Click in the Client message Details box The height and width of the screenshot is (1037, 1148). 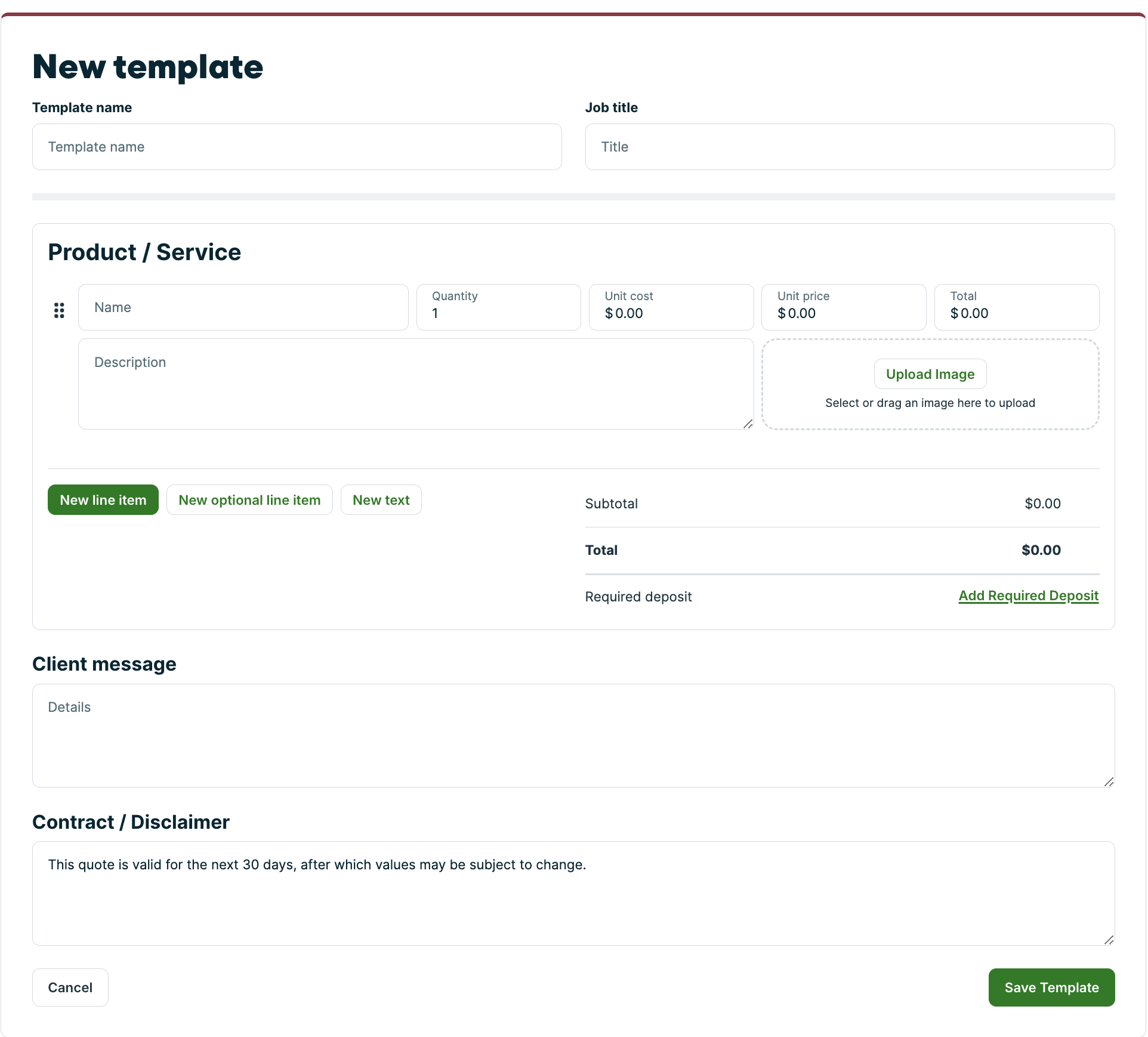pos(573,735)
